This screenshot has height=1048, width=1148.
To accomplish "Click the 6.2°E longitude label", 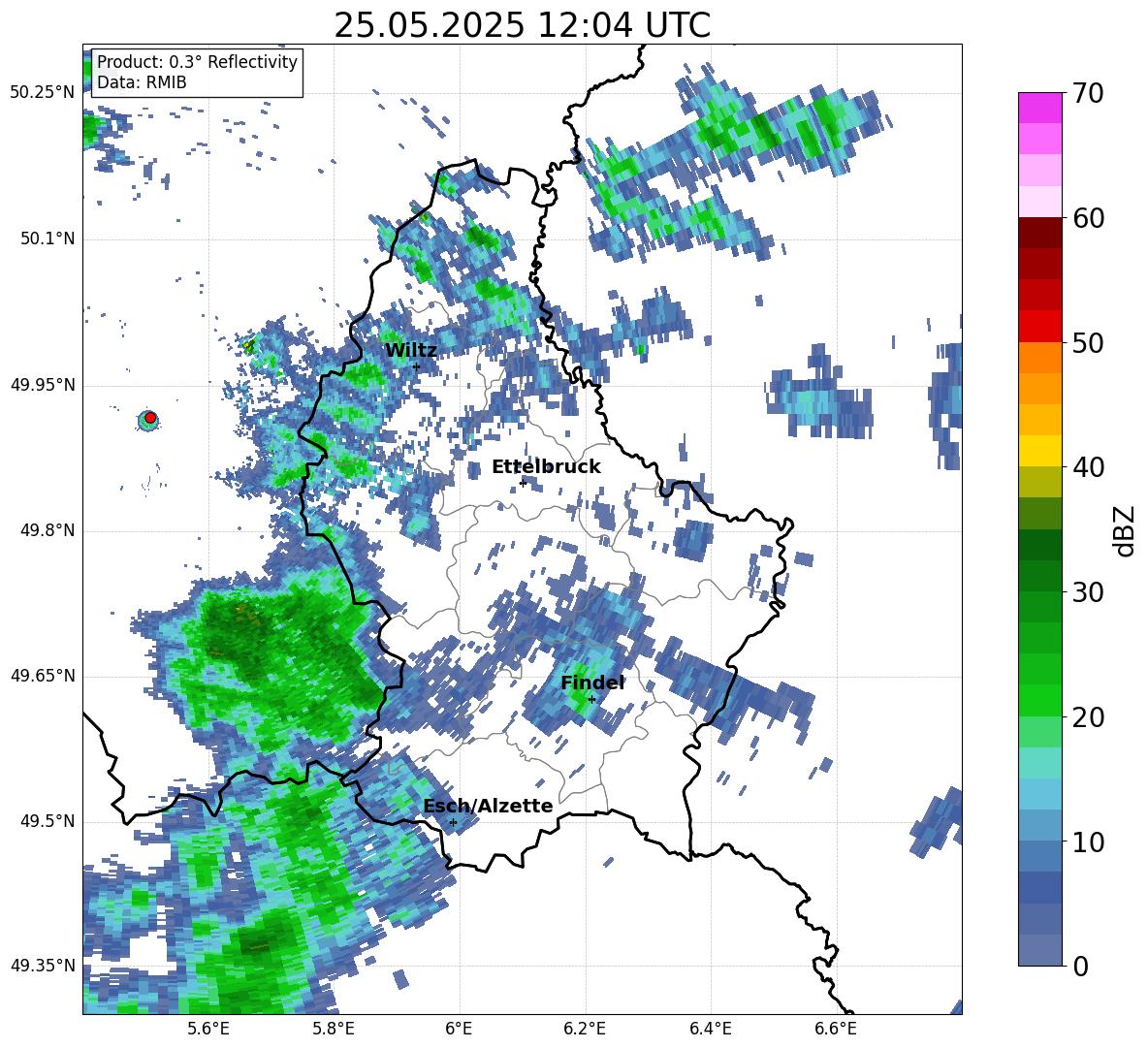I will tap(585, 1030).
